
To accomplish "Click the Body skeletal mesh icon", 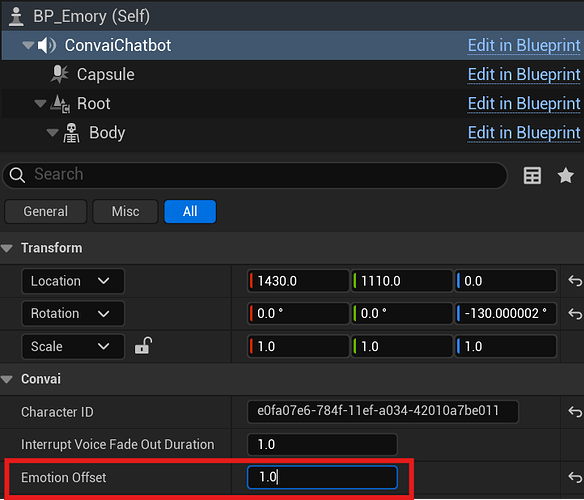I will point(71,133).
